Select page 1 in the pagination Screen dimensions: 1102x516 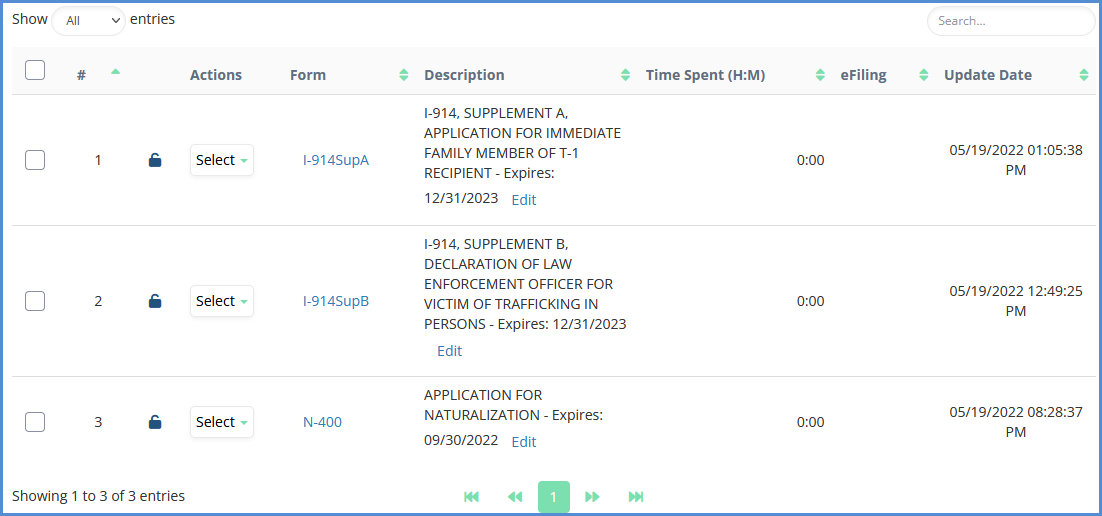pos(553,497)
